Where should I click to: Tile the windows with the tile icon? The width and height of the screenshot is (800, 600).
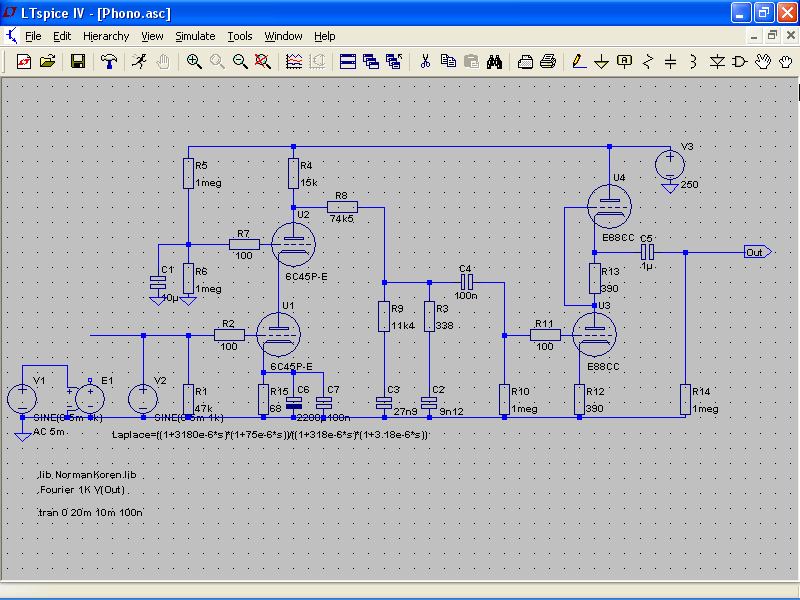coord(348,62)
